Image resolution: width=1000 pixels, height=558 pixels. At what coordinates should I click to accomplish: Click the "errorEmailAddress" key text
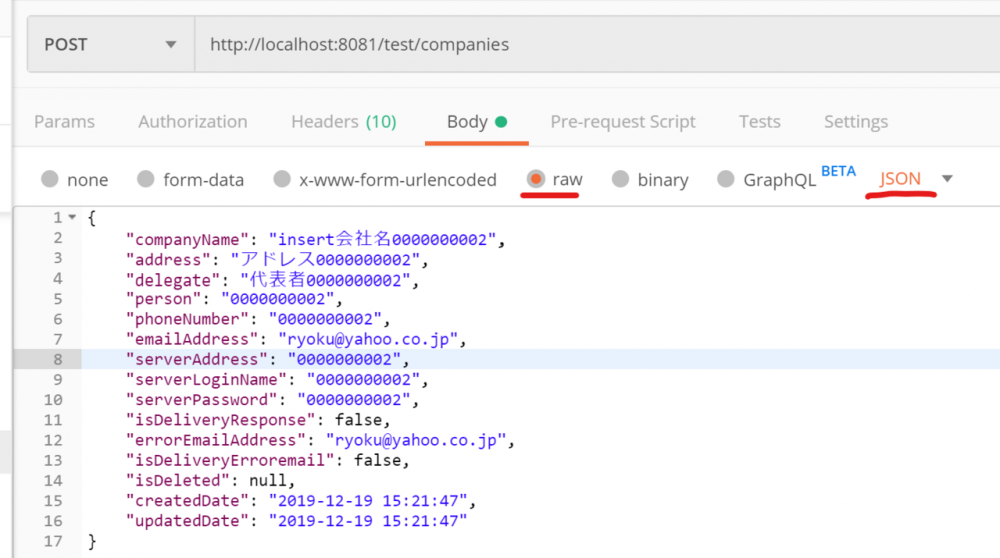(x=216, y=441)
